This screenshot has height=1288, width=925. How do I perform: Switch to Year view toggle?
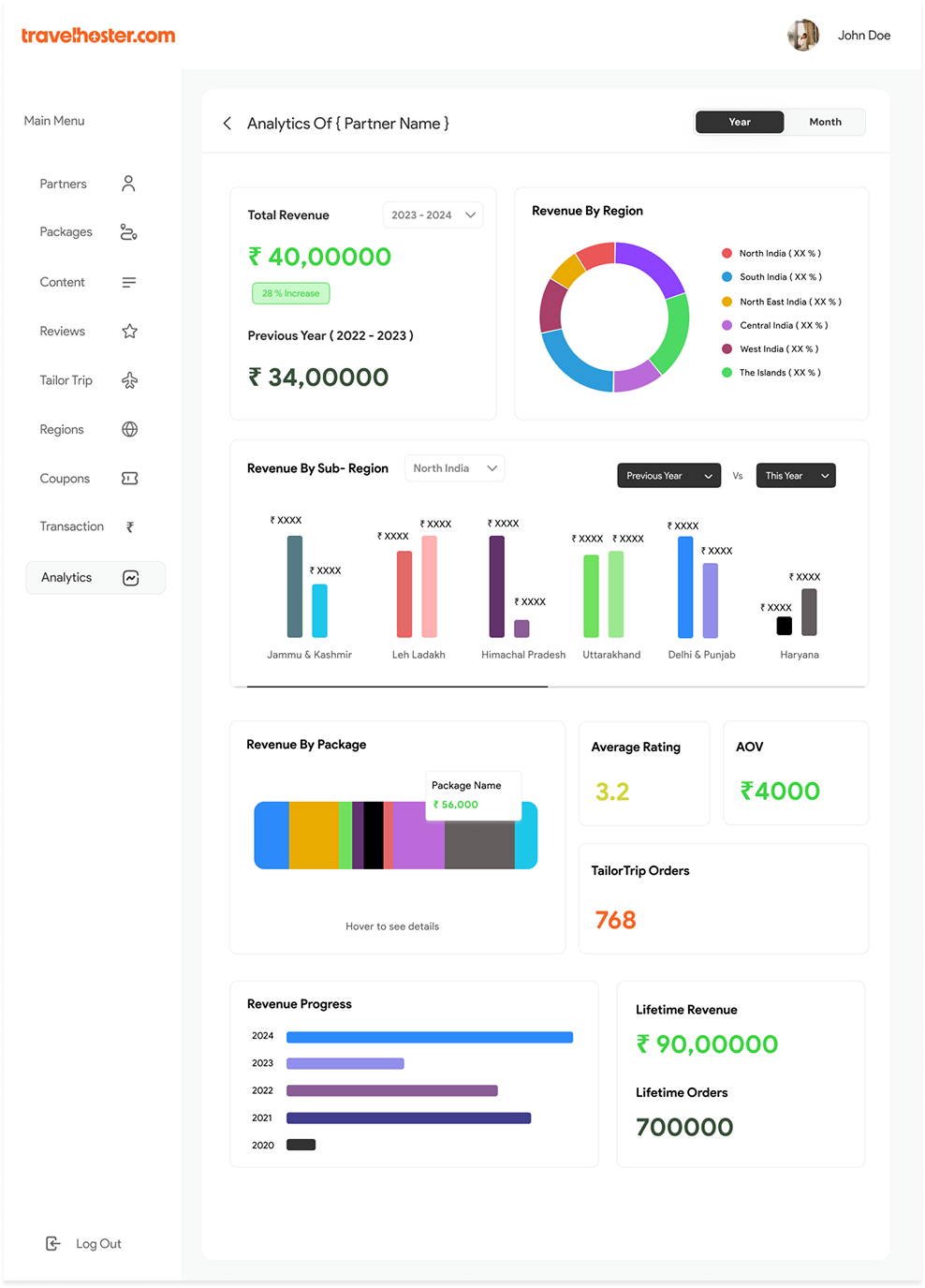pyautogui.click(x=740, y=122)
